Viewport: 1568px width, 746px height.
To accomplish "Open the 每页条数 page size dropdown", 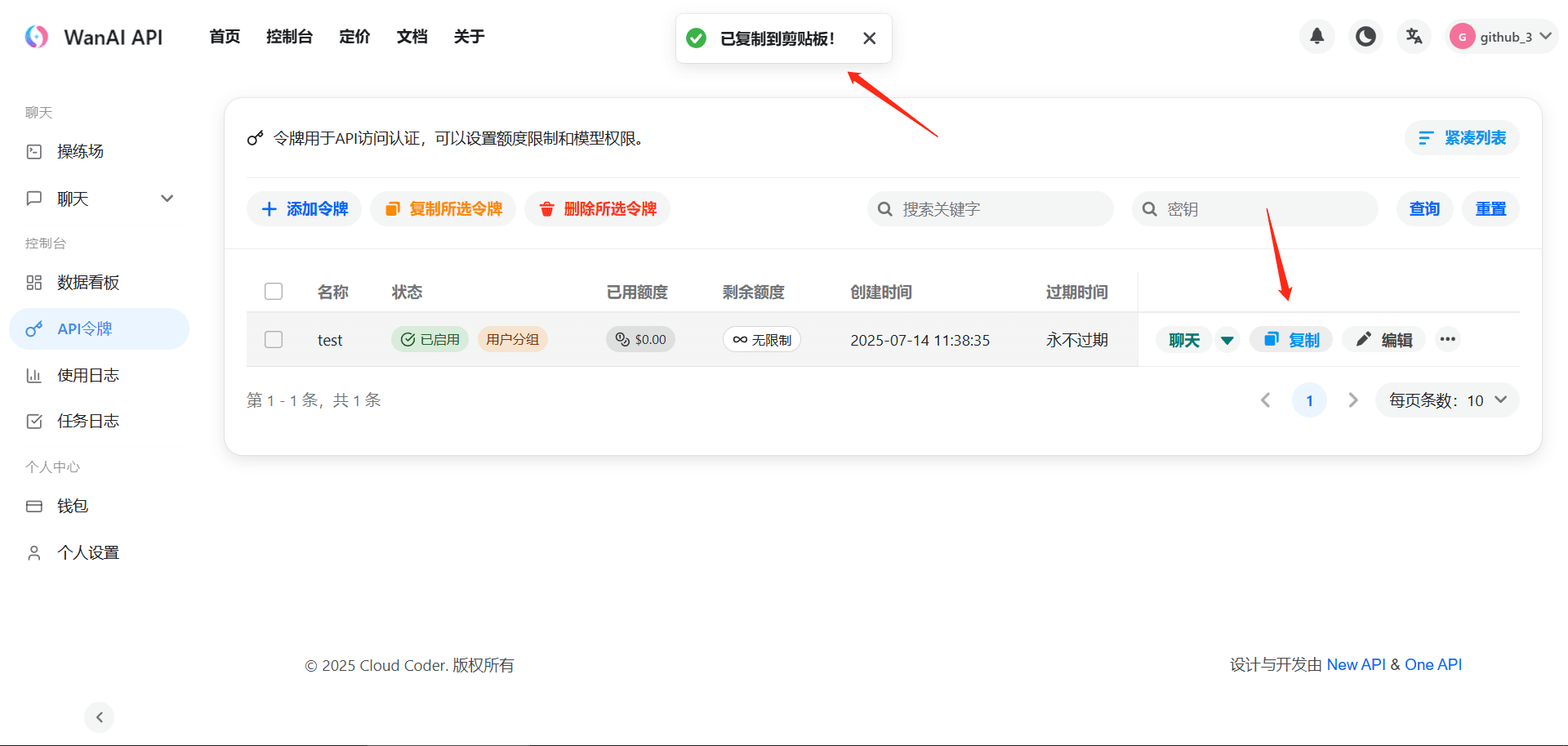I will 1446,400.
